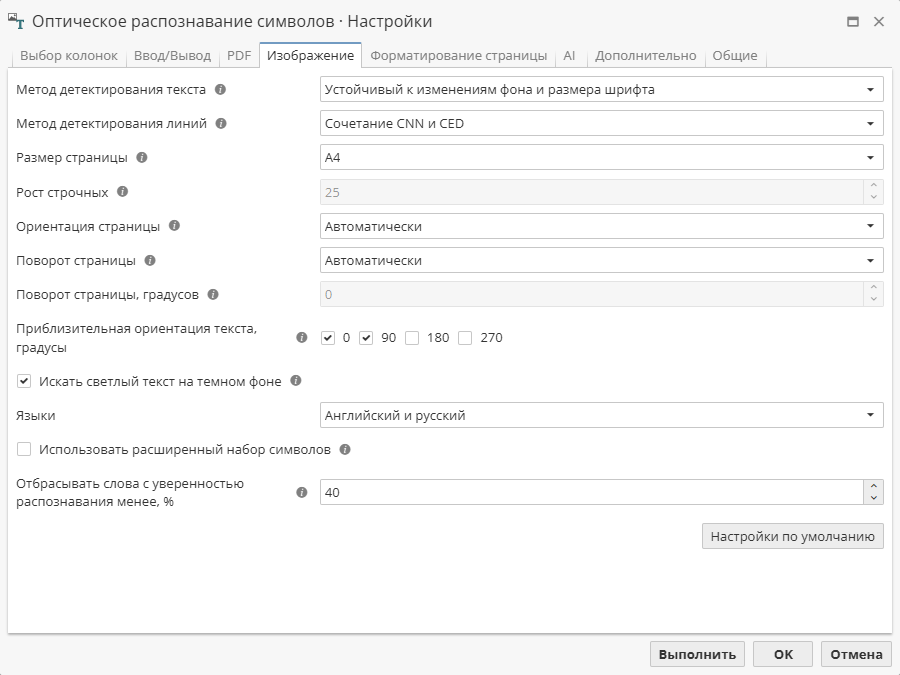
Task: Expand the Поворот страницы dropdown
Action: tap(873, 259)
